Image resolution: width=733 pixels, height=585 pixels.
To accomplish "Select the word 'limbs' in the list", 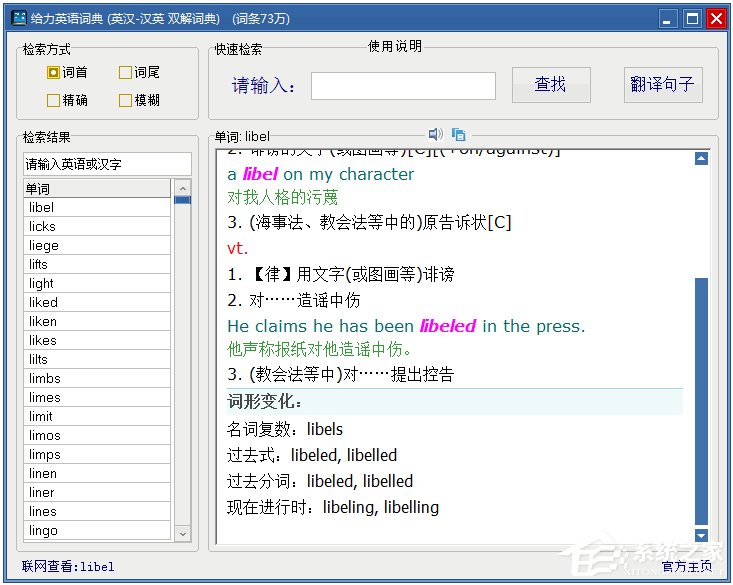I will 97,378.
